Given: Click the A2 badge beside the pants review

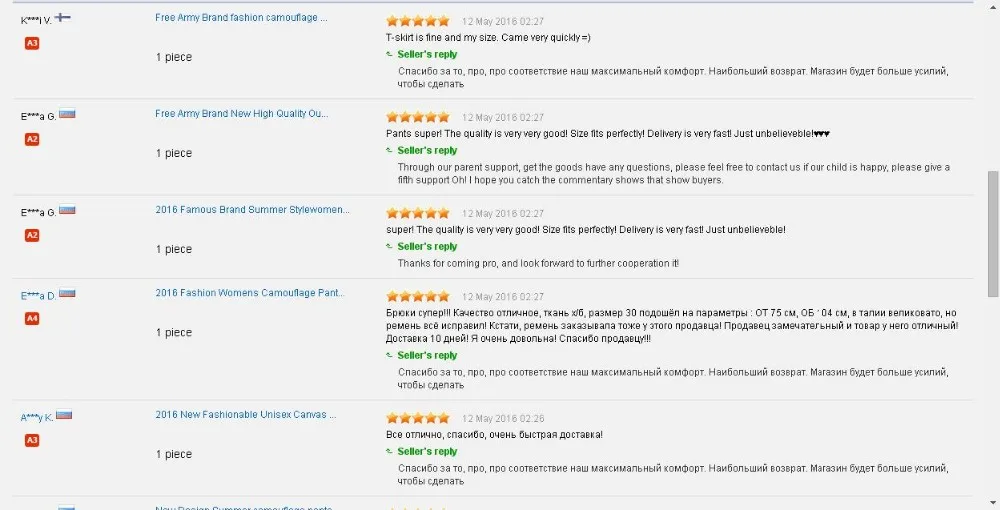Looking at the screenshot, I should (x=32, y=139).
